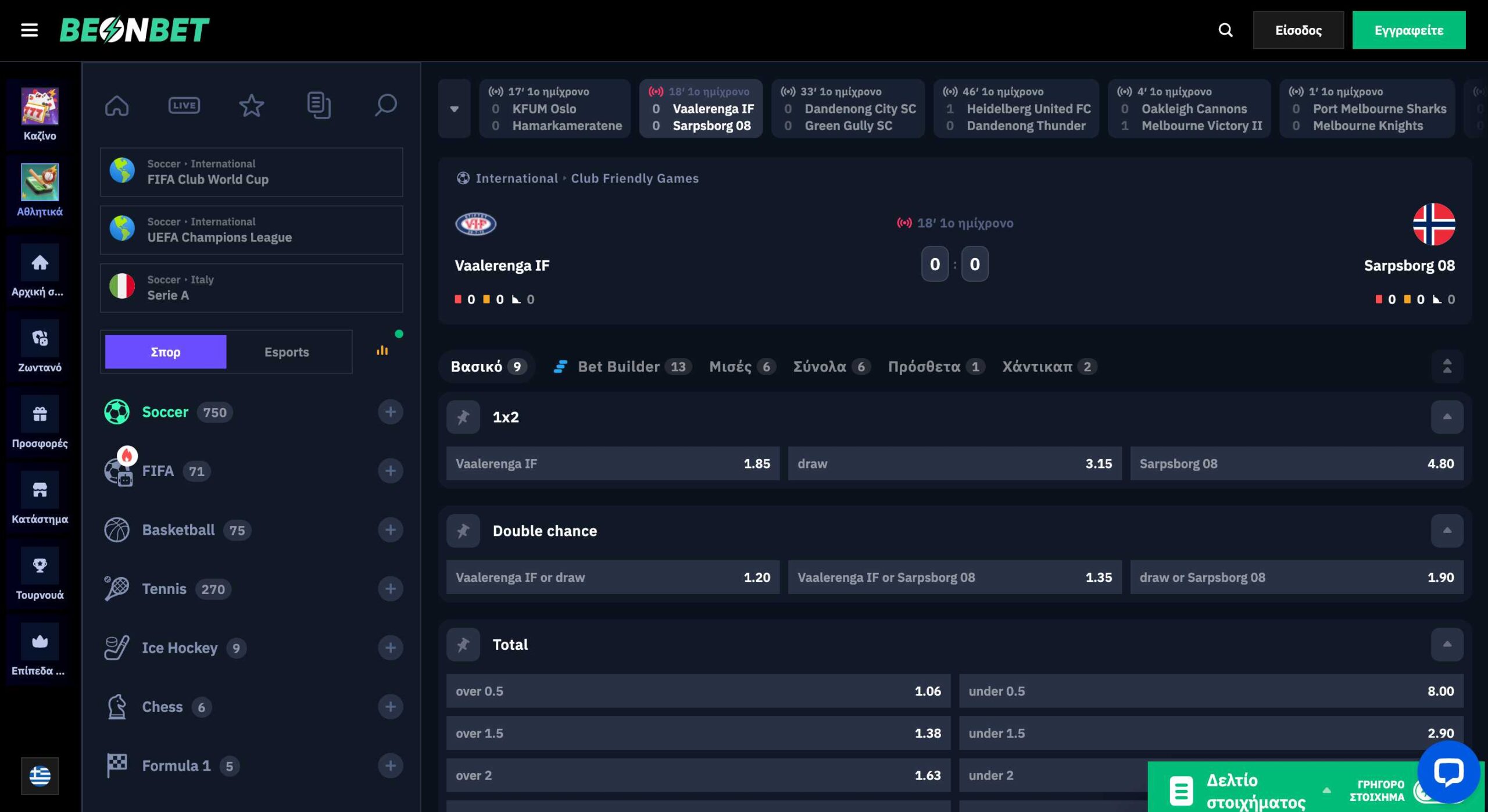
Task: Open the FIFA Club World Cup shortcut
Action: click(x=251, y=172)
